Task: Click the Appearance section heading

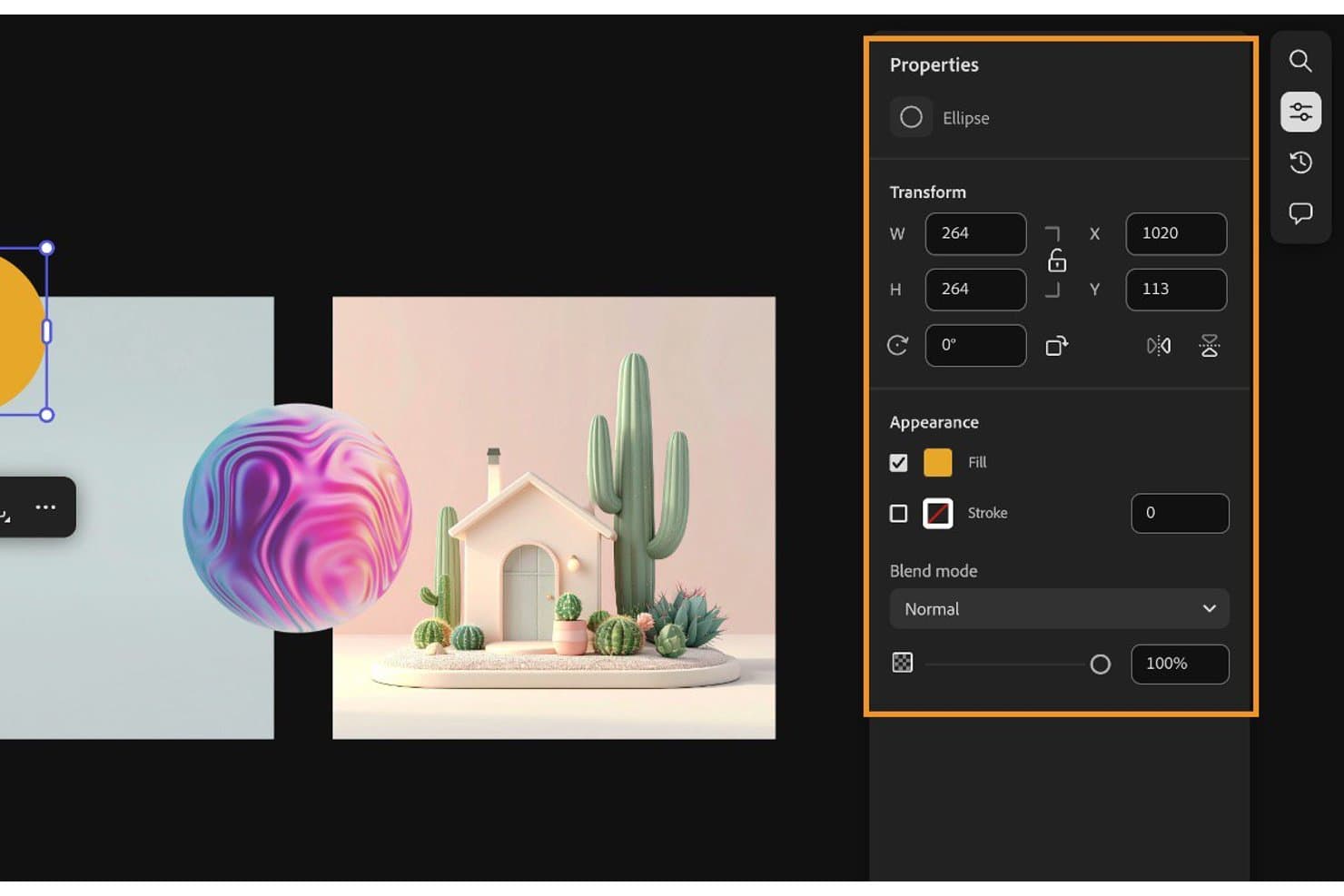Action: (x=934, y=422)
